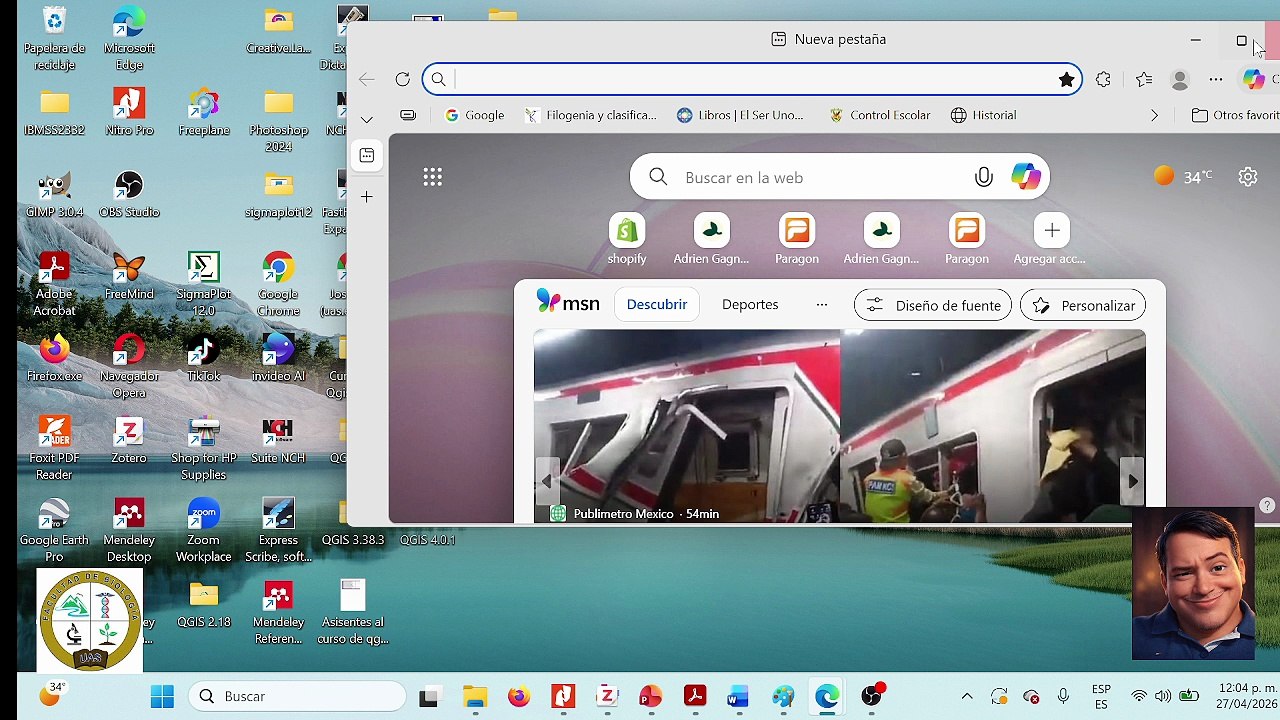Select the Freeplane desktop icon
Viewport: 1280px width, 720px height.
[203, 113]
